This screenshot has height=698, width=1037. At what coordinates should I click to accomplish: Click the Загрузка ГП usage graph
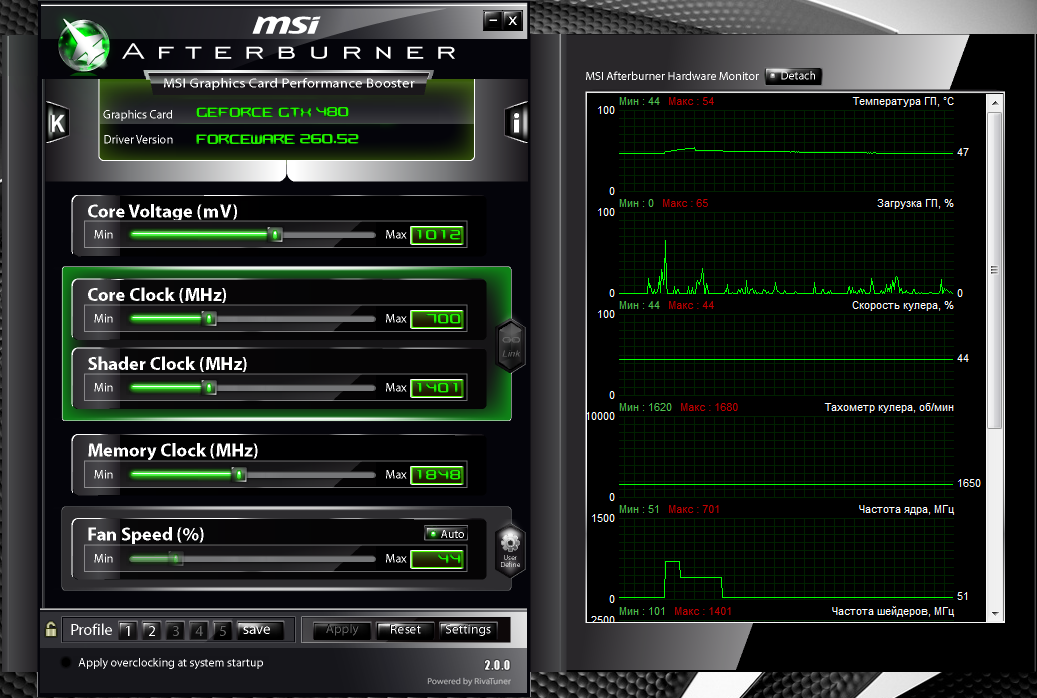[x=786, y=253]
